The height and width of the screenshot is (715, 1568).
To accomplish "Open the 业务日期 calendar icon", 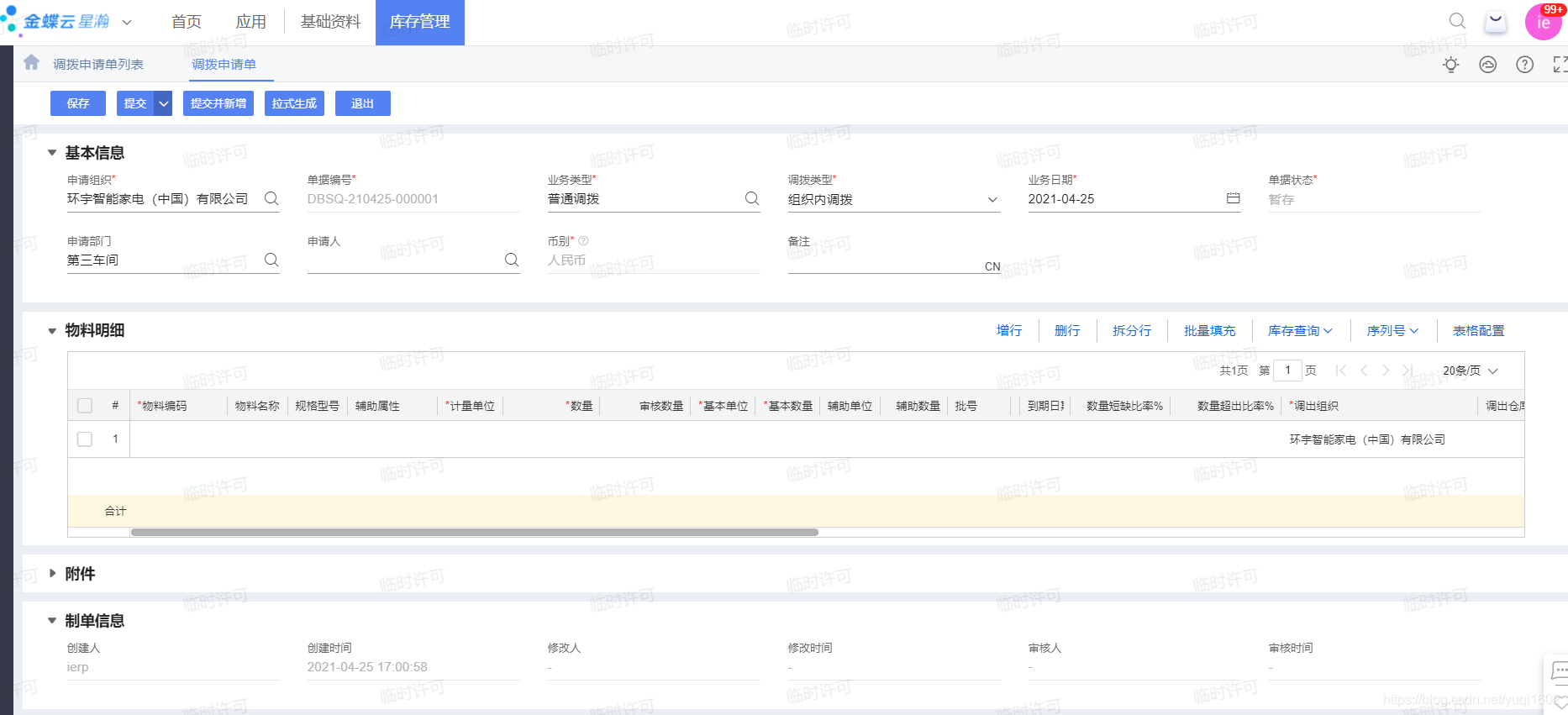I will (1234, 198).
